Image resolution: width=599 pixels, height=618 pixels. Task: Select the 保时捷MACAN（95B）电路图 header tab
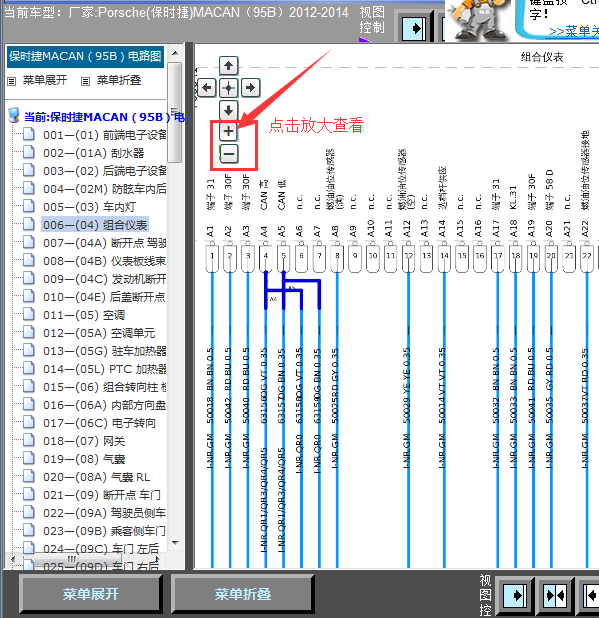coord(85,56)
